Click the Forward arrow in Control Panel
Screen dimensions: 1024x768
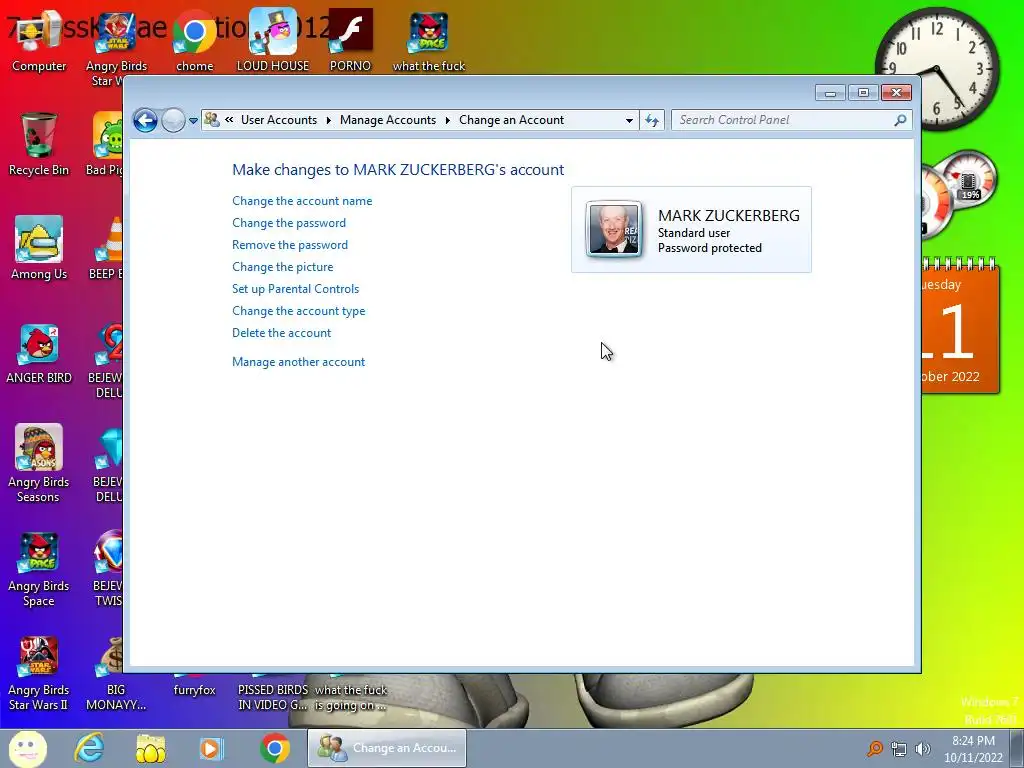173,120
